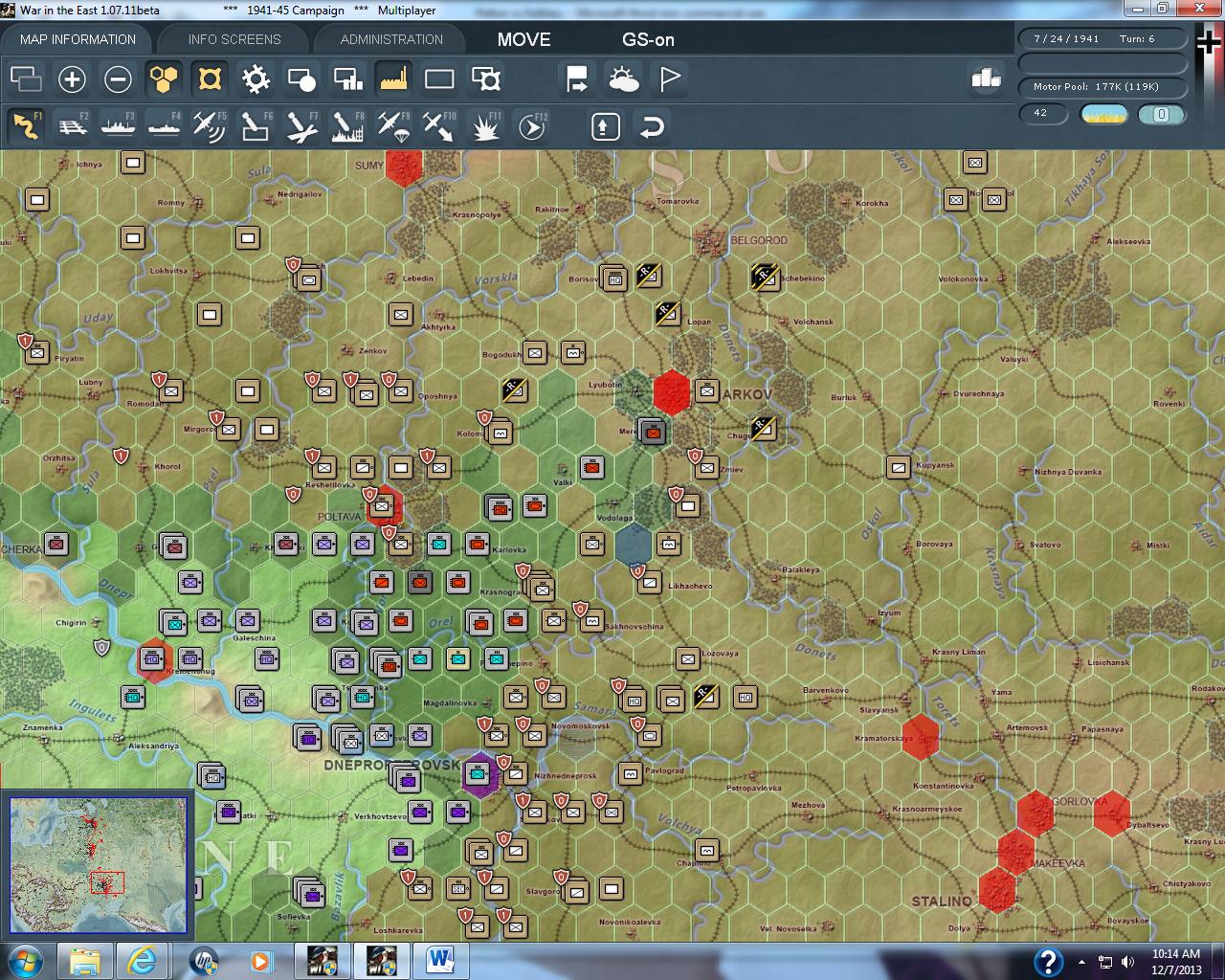The height and width of the screenshot is (980, 1225).
Task: Select the Soviet unit above Akhtyrka
Action: click(x=400, y=314)
